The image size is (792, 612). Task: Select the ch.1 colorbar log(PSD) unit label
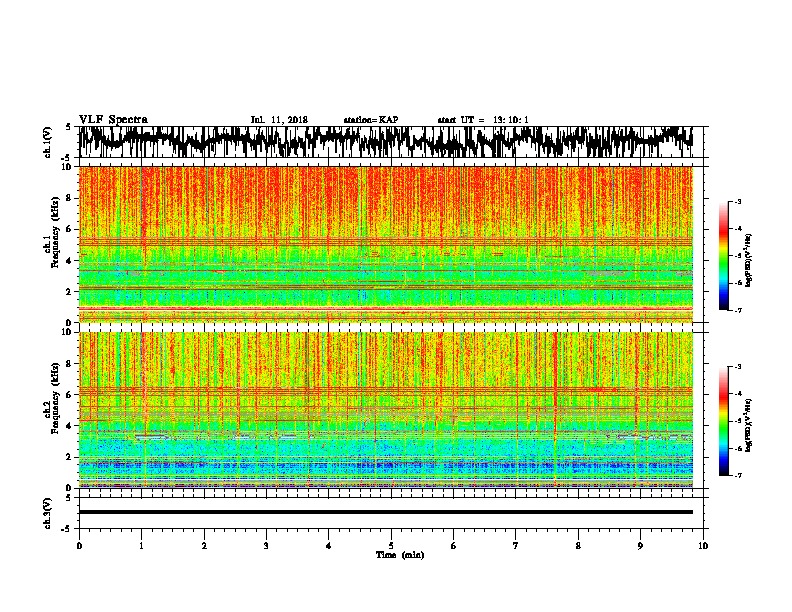point(749,260)
